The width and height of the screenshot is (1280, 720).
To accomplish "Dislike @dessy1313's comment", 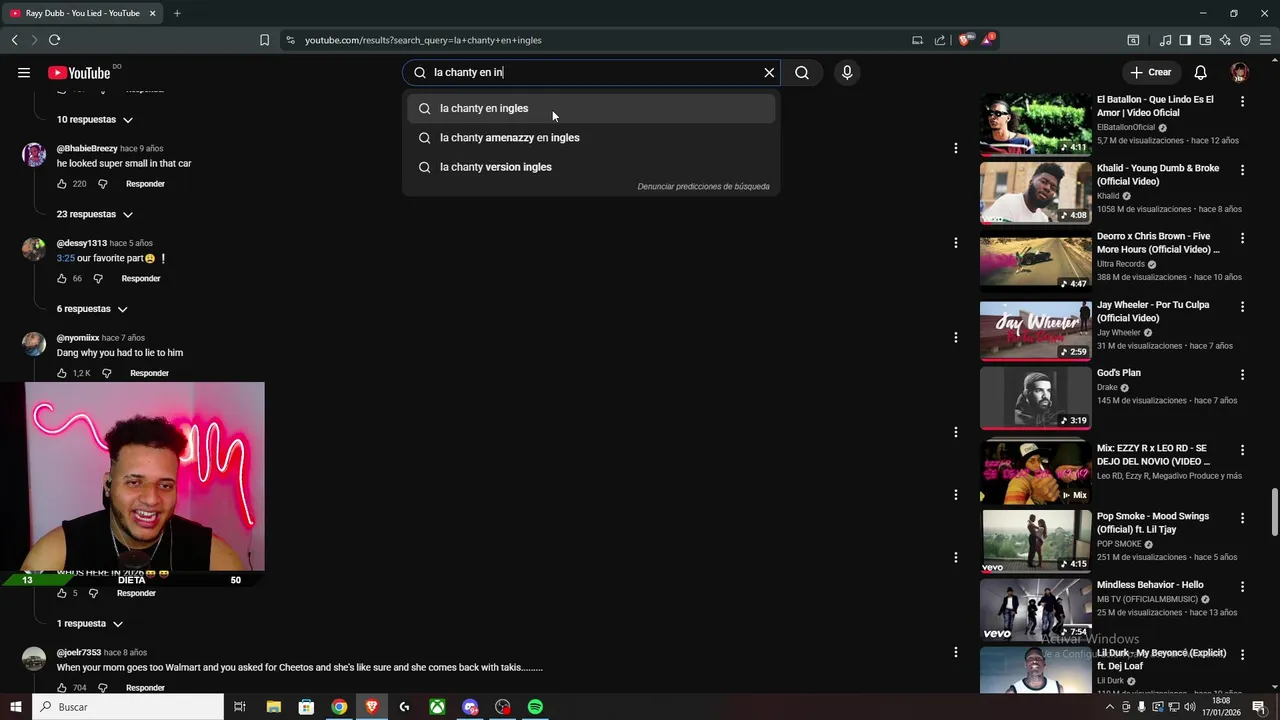I will (98, 278).
